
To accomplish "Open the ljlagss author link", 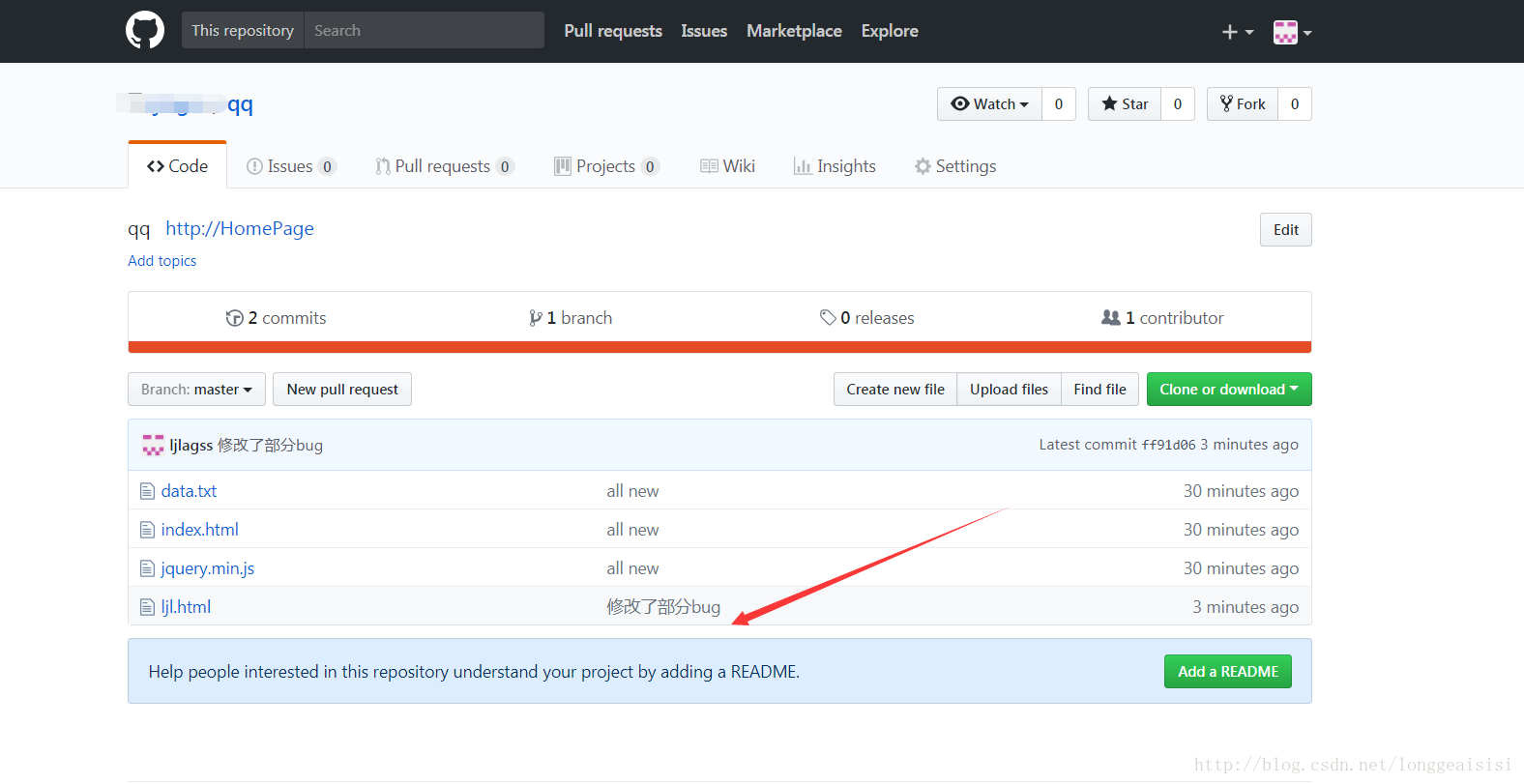I will (x=191, y=446).
